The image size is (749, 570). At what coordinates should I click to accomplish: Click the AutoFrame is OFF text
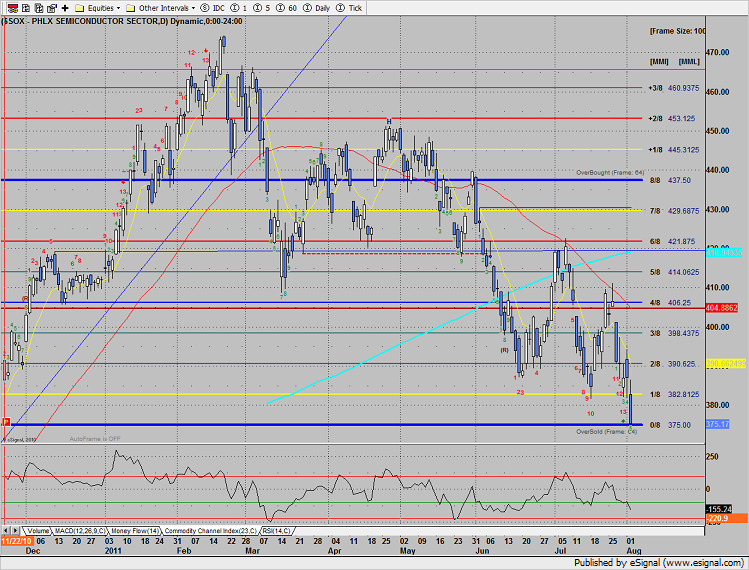tap(95, 439)
